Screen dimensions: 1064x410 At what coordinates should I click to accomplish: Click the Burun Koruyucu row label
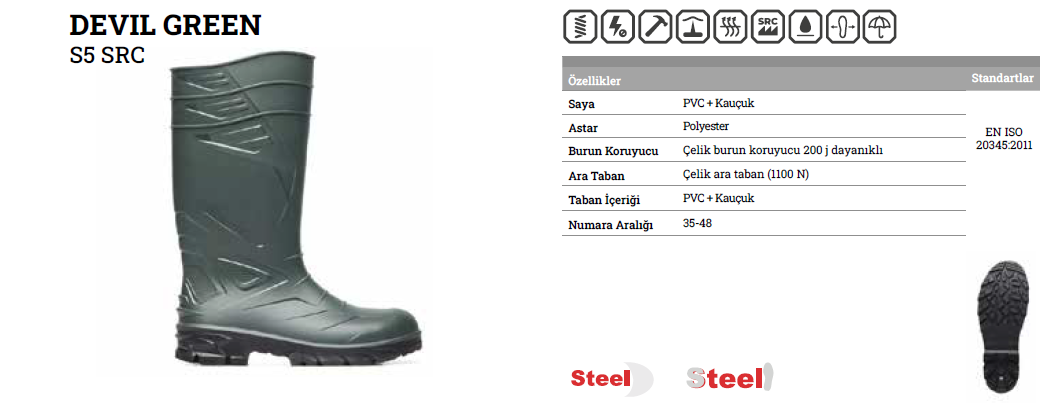[613, 151]
